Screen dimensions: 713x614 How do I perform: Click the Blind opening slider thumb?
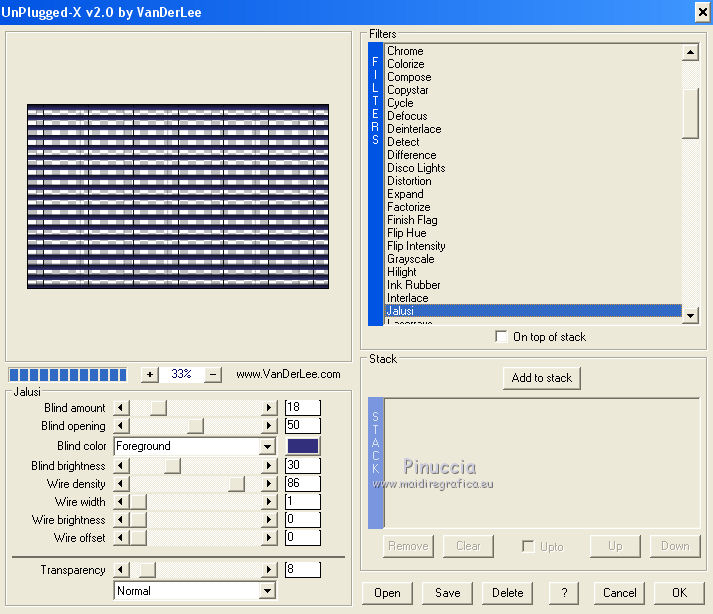point(196,426)
